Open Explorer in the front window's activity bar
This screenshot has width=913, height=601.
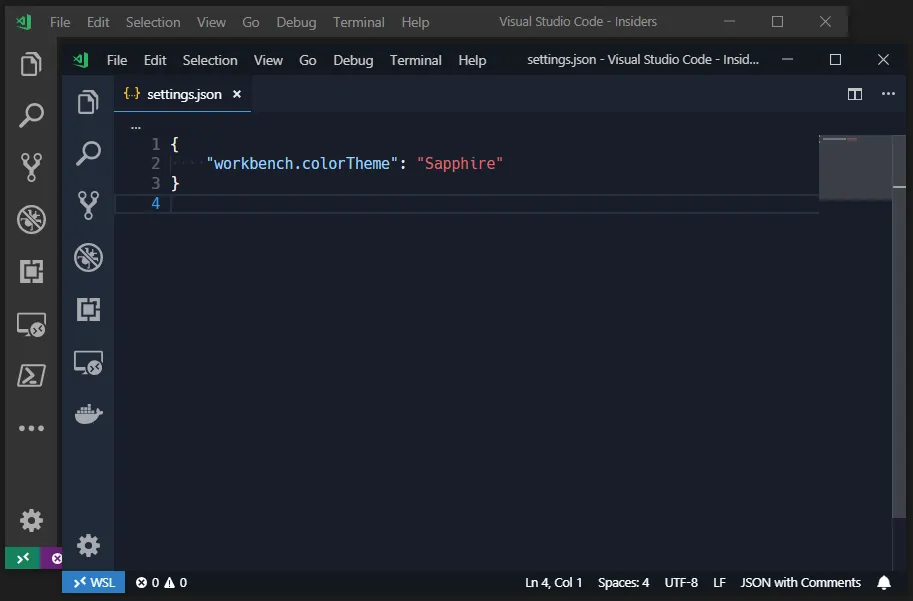tap(88, 102)
